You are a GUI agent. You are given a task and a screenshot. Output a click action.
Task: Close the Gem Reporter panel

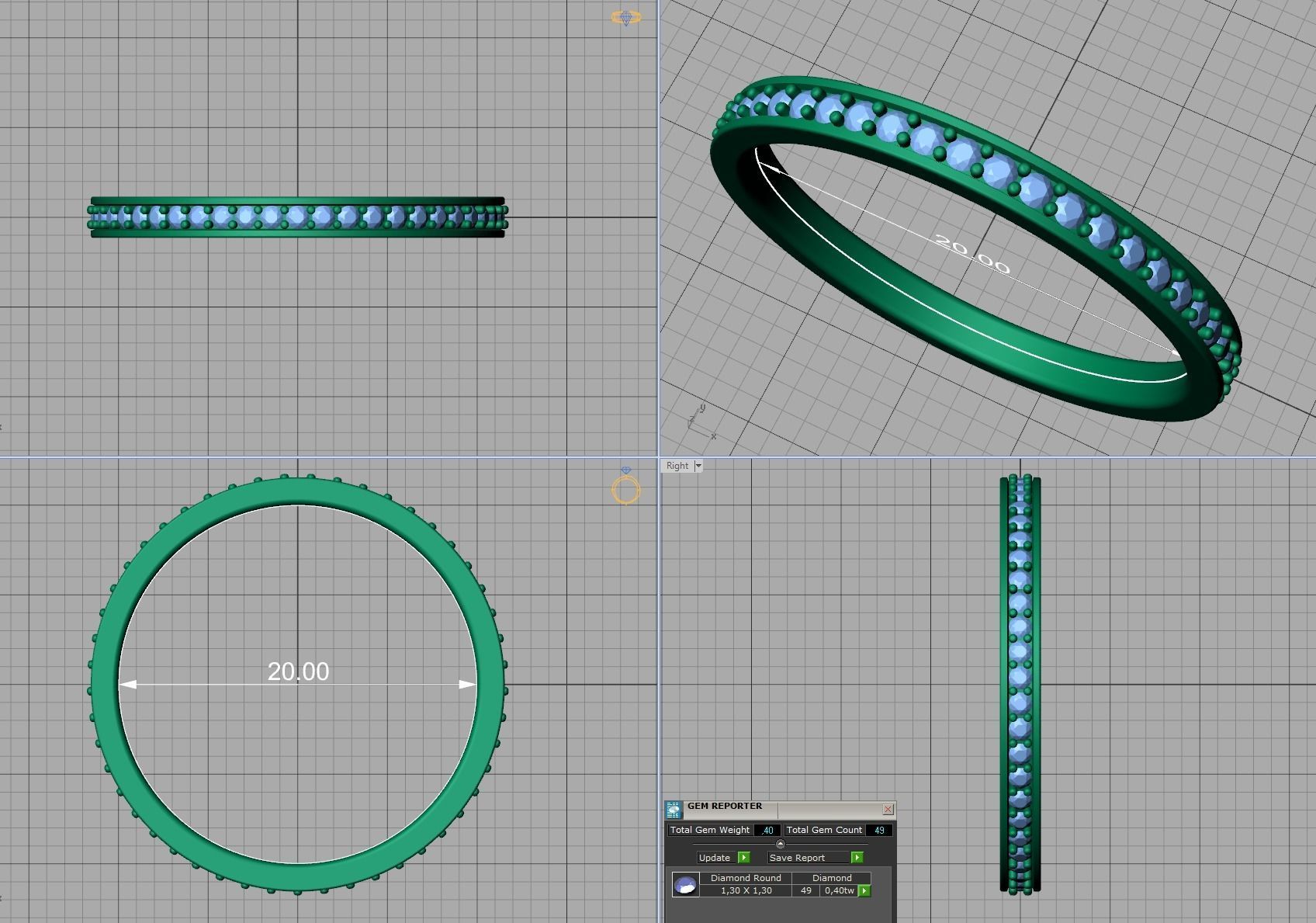[888, 809]
